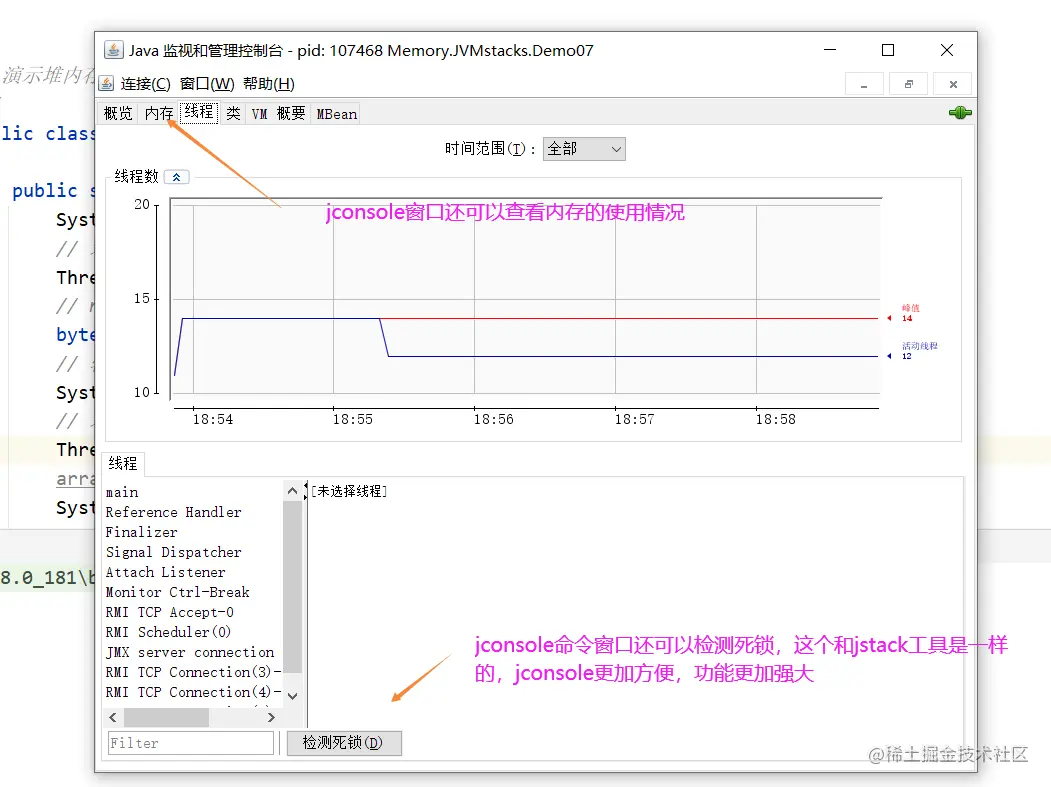Switch to the 类 tab
The height and width of the screenshot is (787, 1051).
coord(233,113)
